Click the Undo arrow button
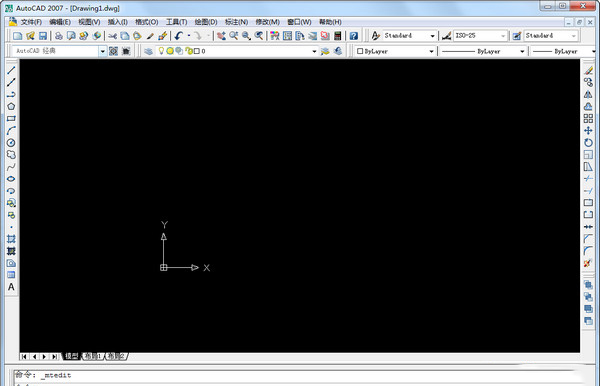This screenshot has width=600, height=386. (179, 36)
